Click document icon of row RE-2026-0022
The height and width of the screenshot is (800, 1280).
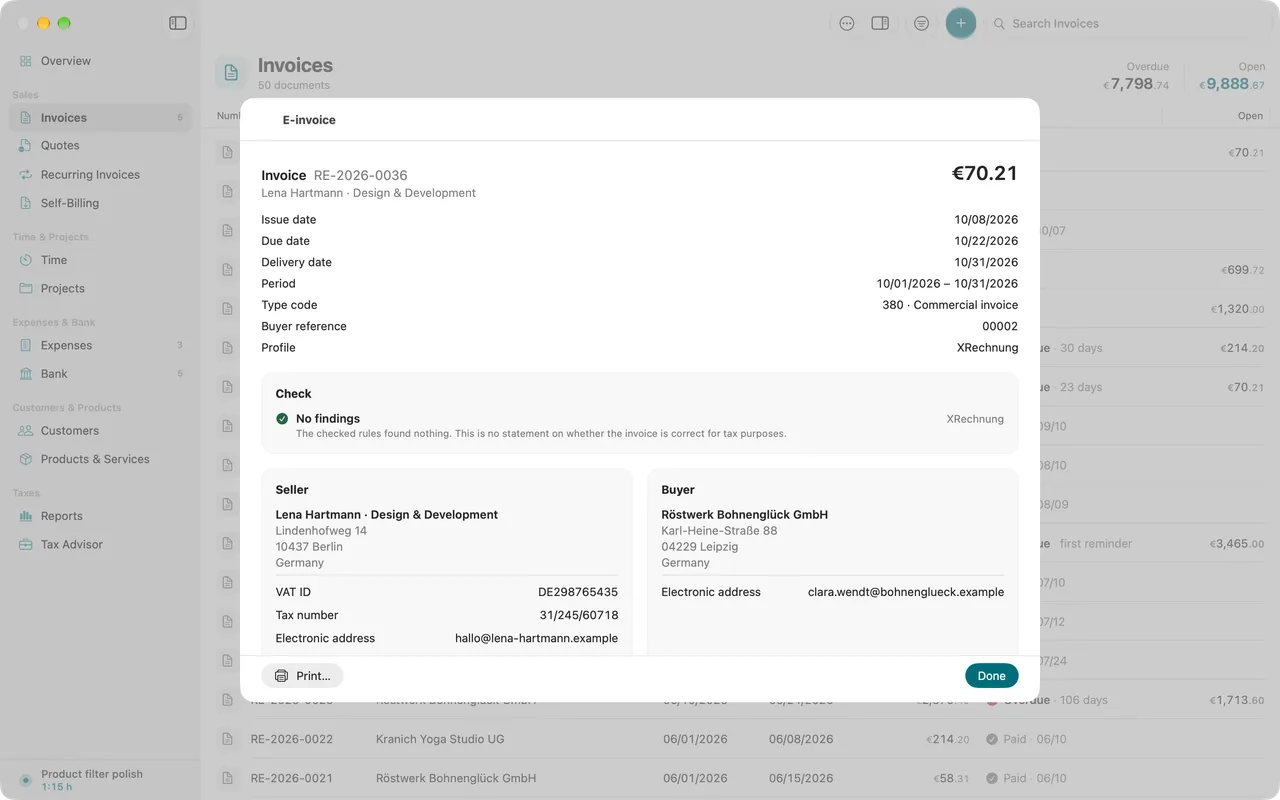click(x=229, y=739)
